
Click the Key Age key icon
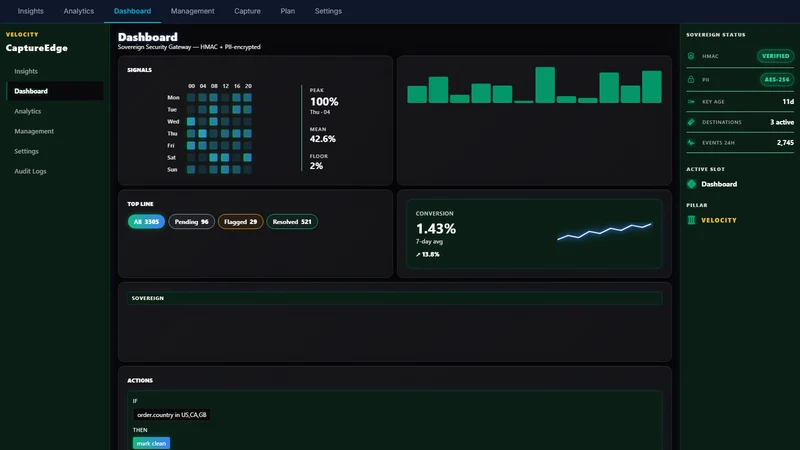click(691, 102)
